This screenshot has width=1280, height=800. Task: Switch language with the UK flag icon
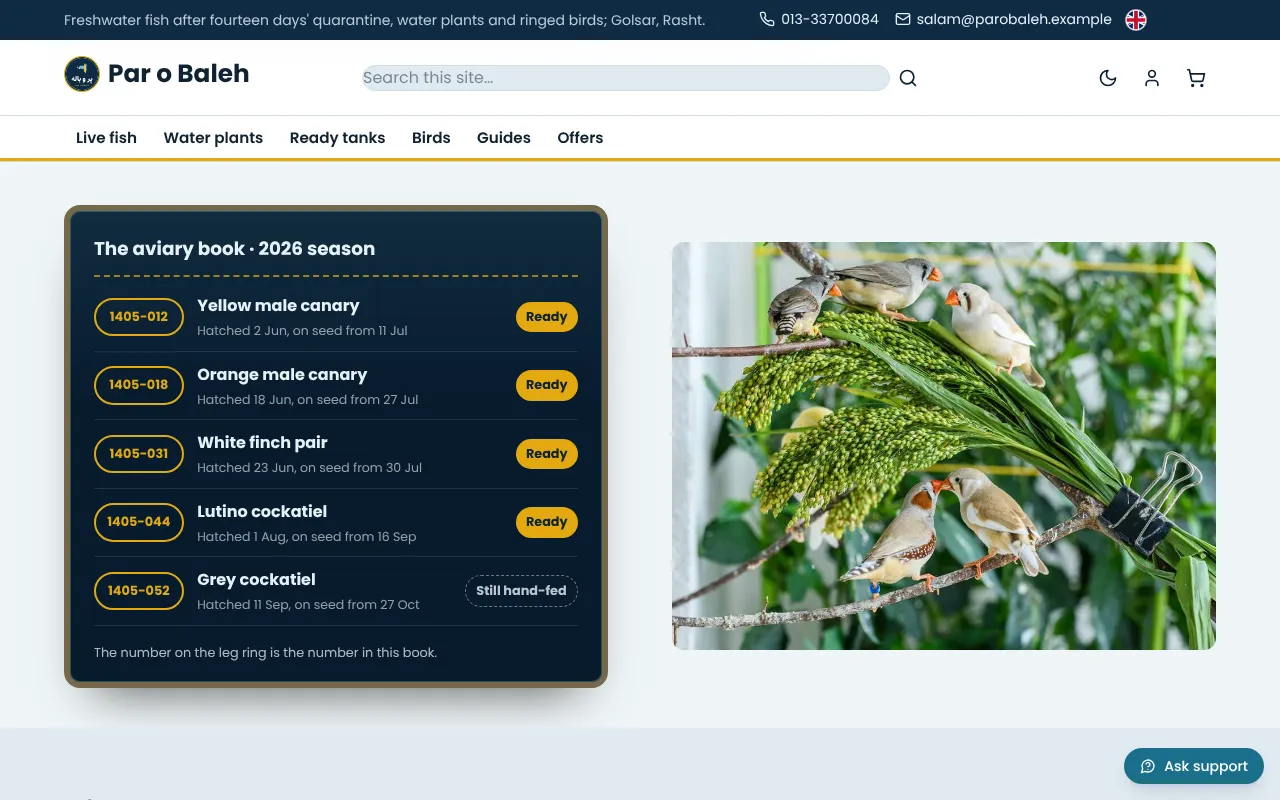coord(1136,20)
